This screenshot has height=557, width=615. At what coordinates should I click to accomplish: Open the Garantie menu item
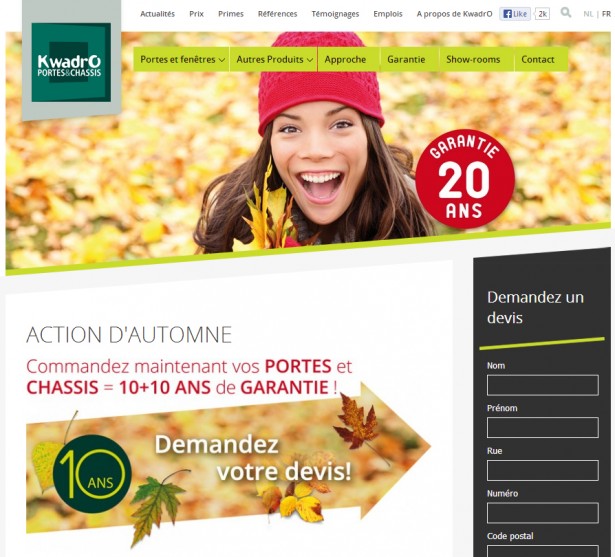point(406,59)
